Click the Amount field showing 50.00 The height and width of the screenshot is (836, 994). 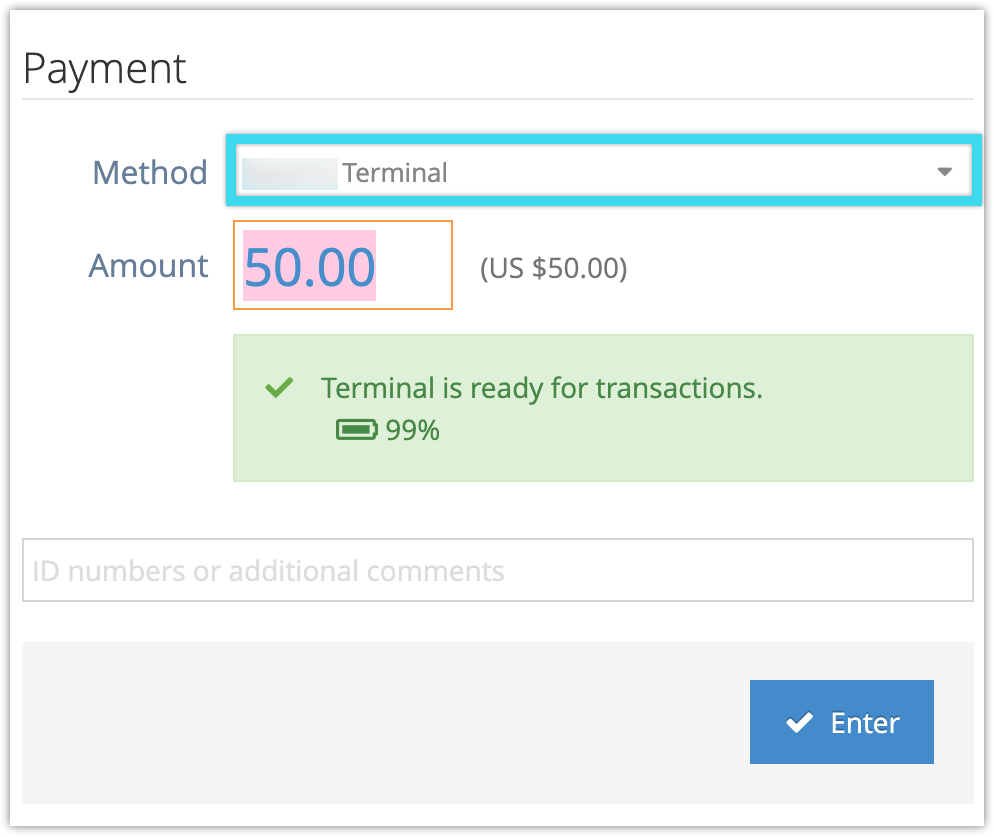[343, 265]
